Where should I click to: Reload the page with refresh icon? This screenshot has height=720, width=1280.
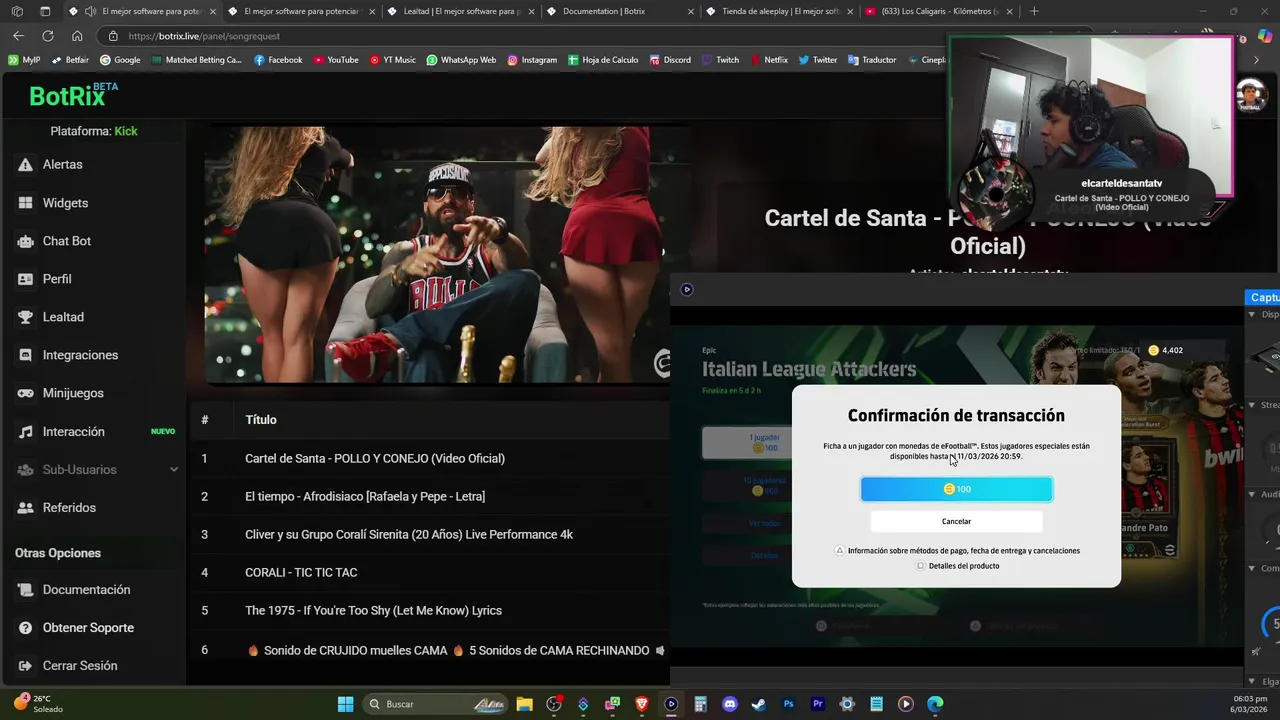tap(47, 36)
